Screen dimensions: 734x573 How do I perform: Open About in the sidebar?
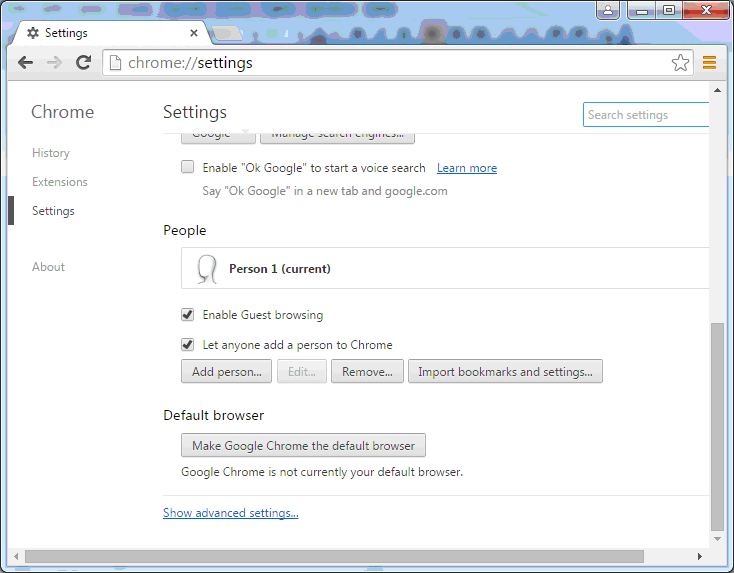(48, 267)
